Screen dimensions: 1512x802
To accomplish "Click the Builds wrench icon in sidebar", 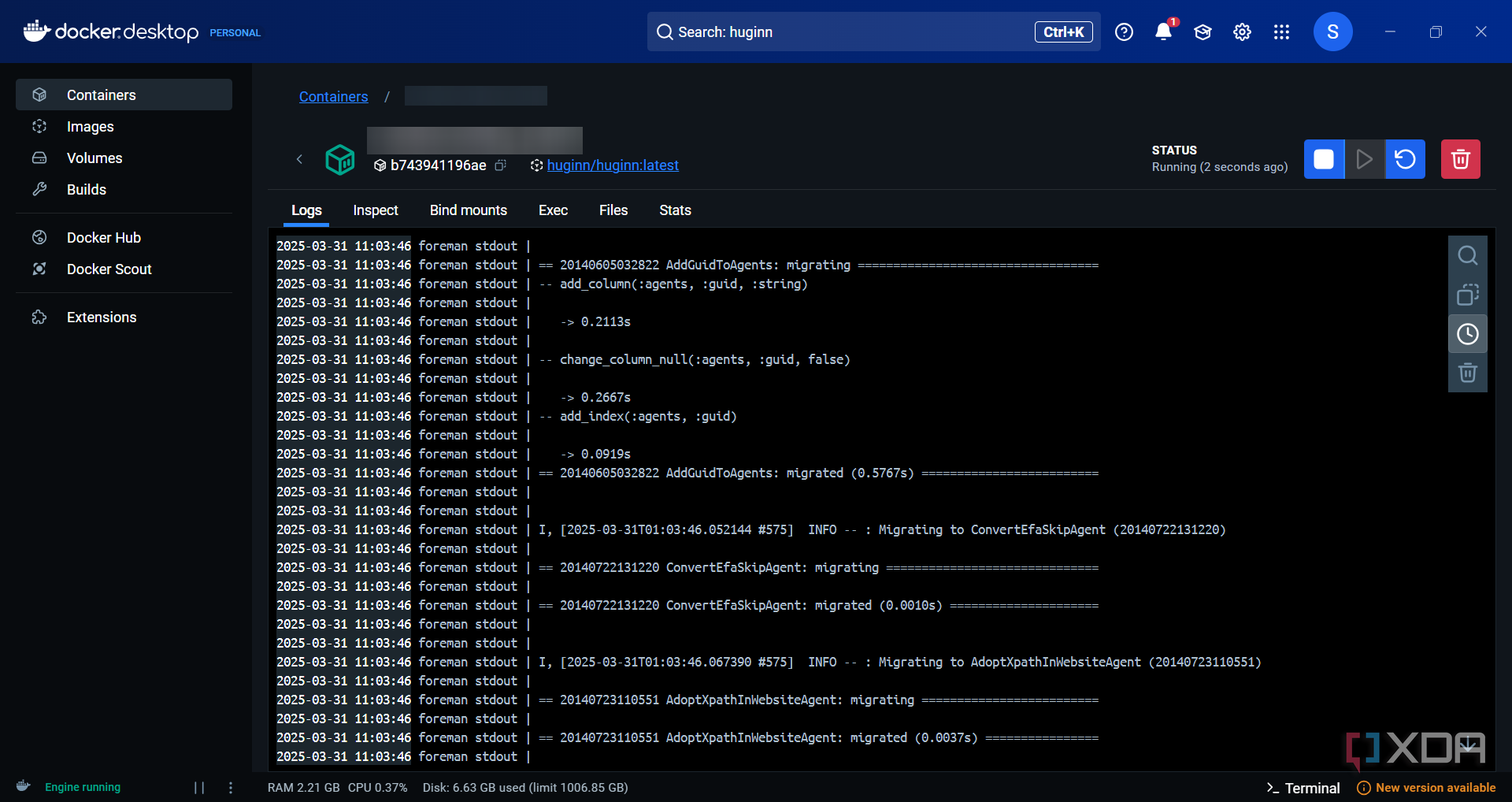I will [39, 189].
